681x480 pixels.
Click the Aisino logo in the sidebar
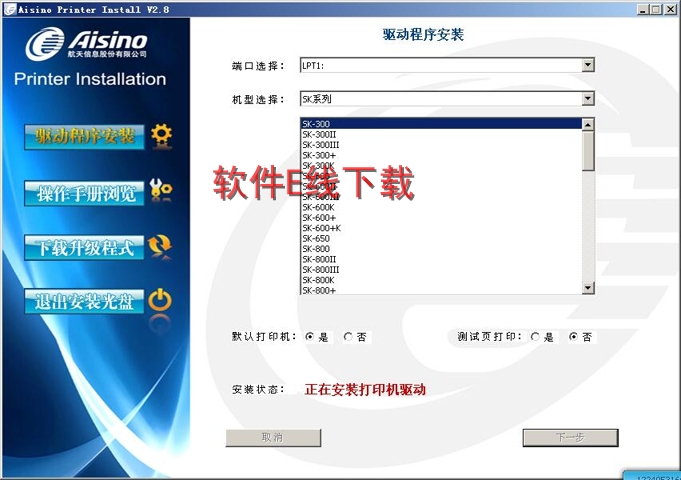[x=88, y=43]
